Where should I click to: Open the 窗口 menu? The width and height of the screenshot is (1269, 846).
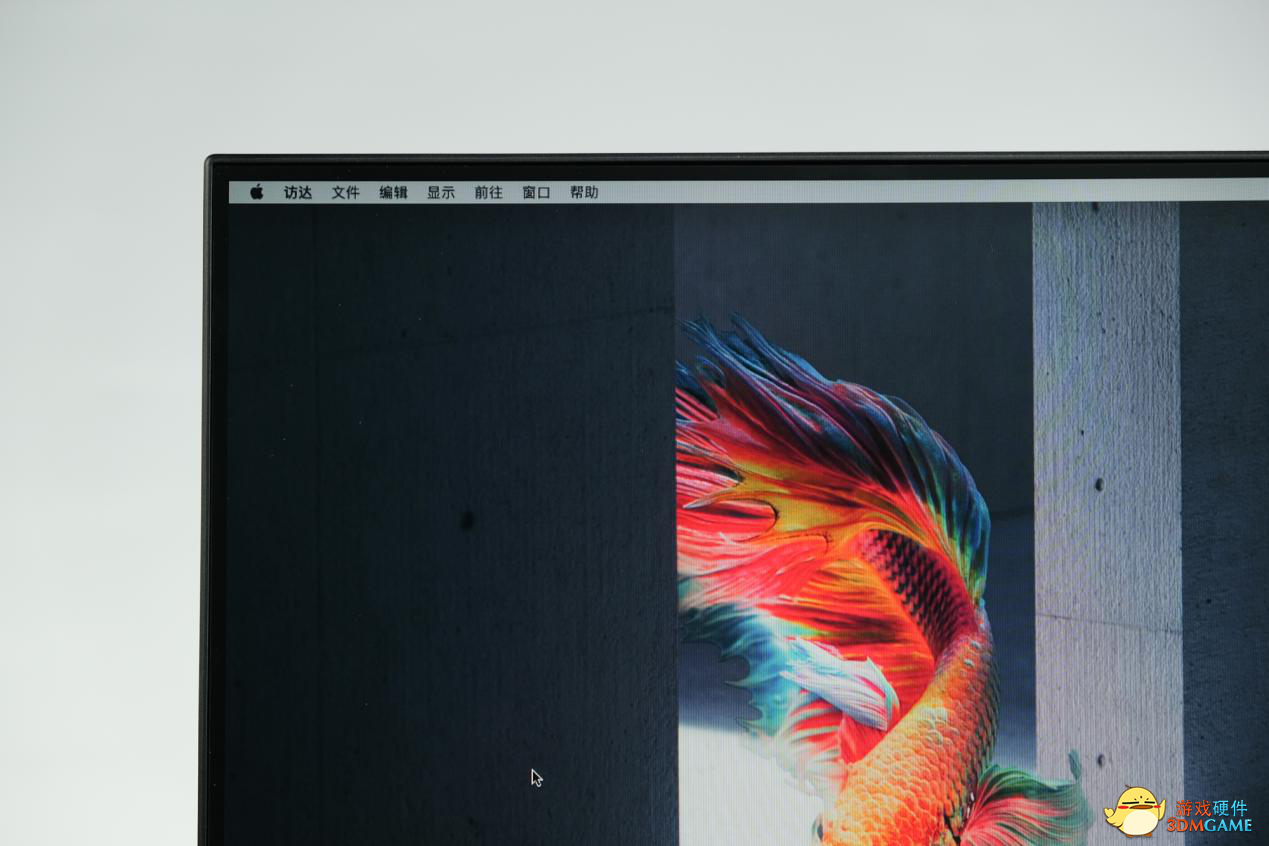(x=537, y=192)
